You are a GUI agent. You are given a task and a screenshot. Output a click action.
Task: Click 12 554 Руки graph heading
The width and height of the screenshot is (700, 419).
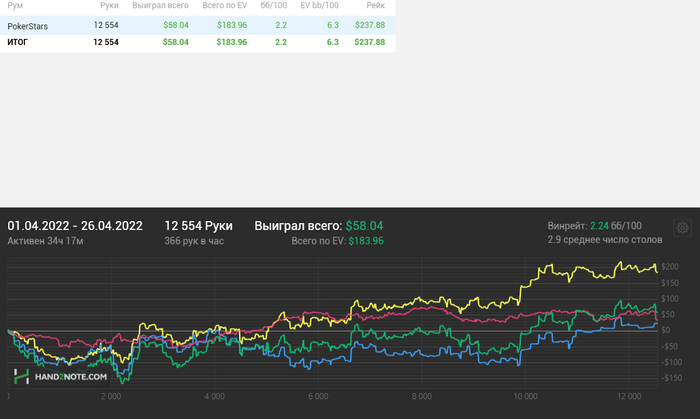tap(199, 226)
